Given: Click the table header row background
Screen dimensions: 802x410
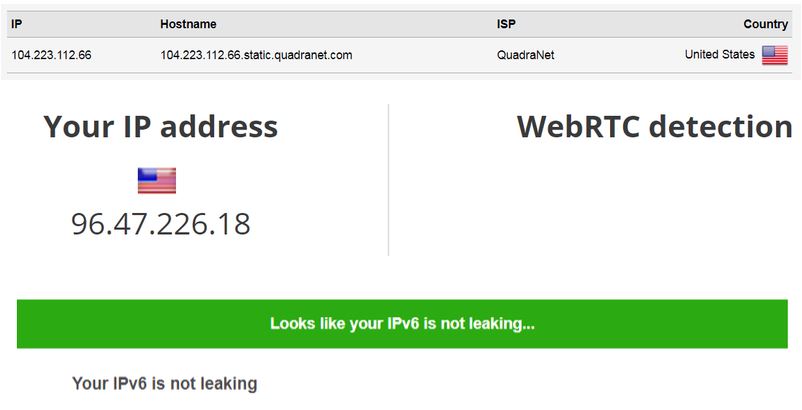Looking at the screenshot, I should (399, 24).
